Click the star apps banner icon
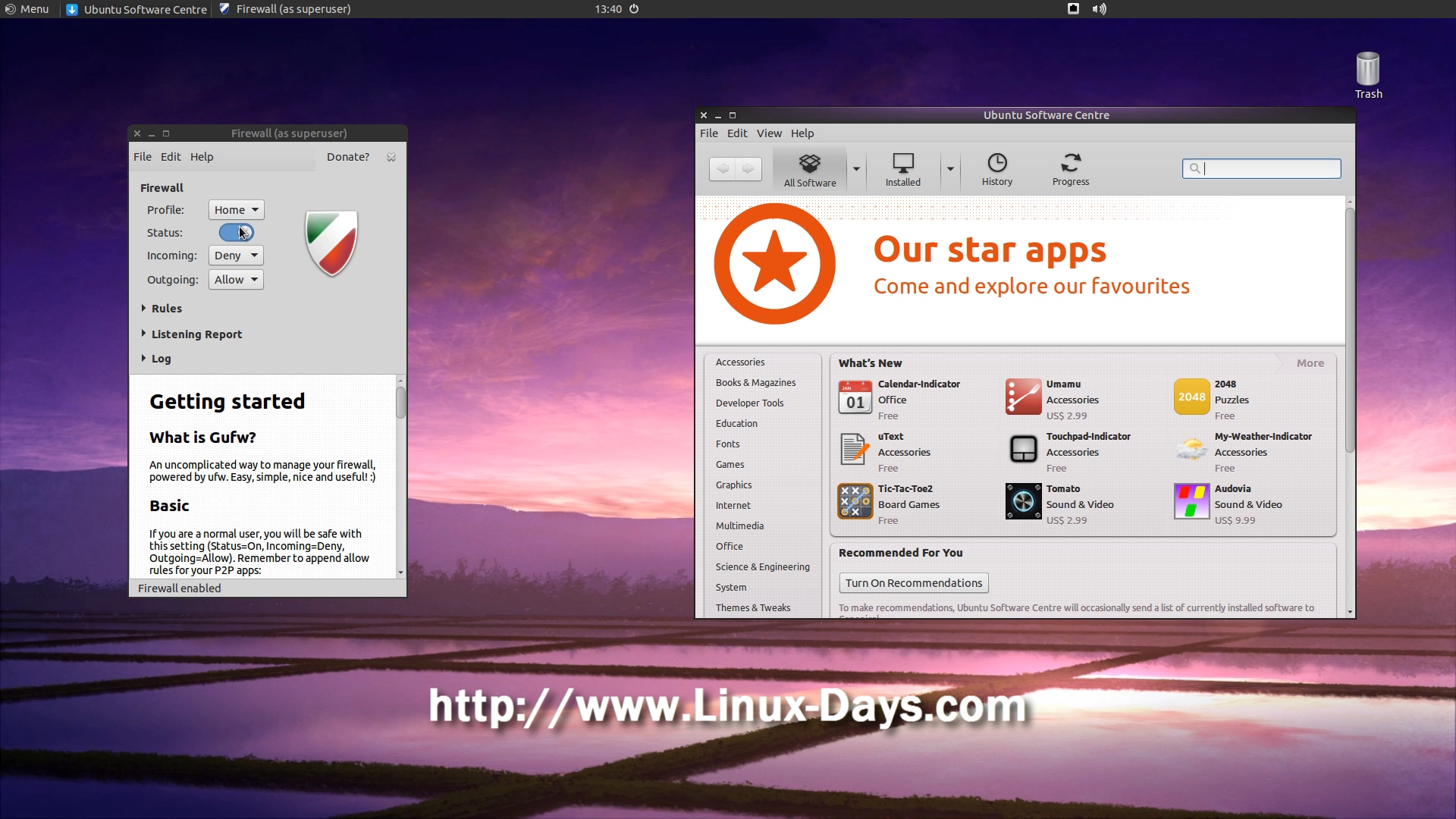The image size is (1456, 819). (x=774, y=264)
